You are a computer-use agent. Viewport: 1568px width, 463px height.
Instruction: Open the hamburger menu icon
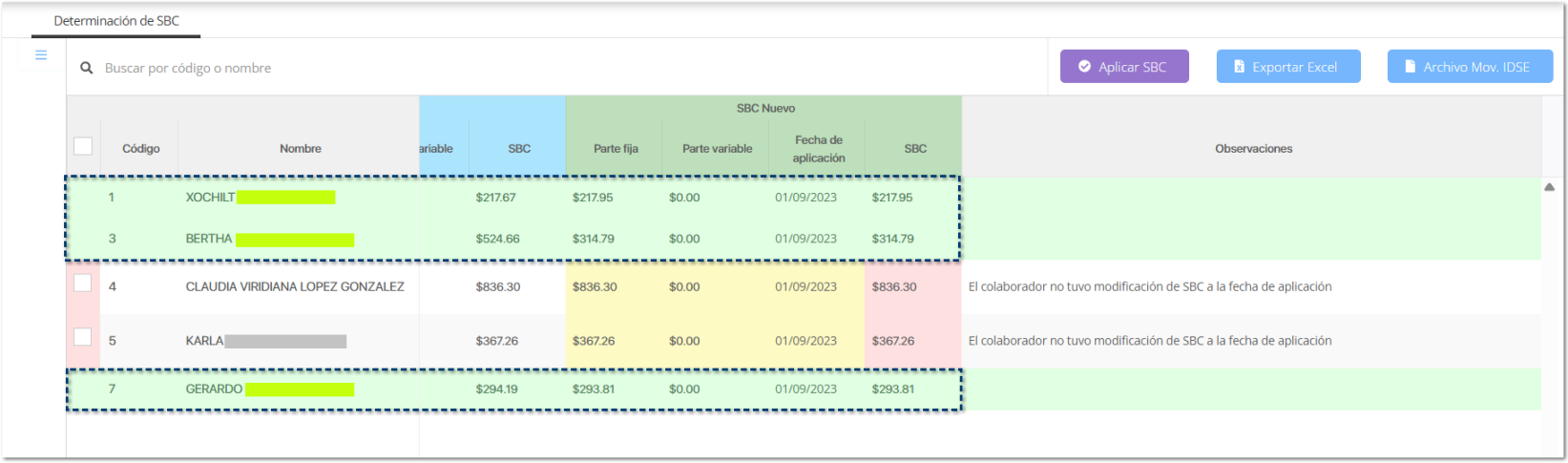pos(41,55)
